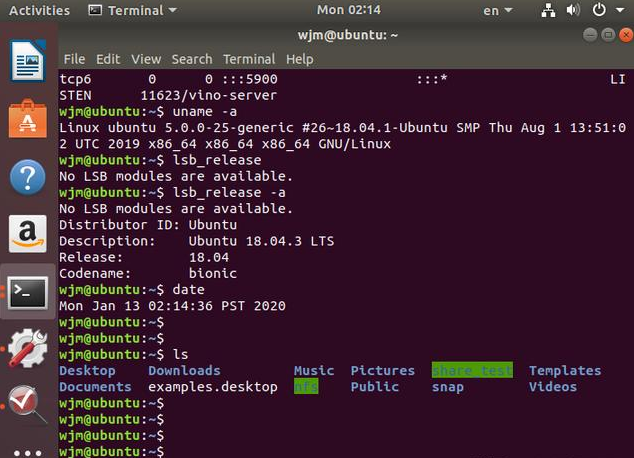
Task: Open the wrench and gear settings tool
Action: tap(28, 350)
